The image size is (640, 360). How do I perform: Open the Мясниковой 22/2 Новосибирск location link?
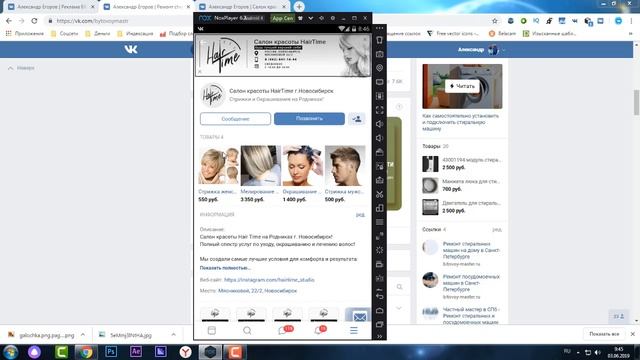(x=257, y=291)
